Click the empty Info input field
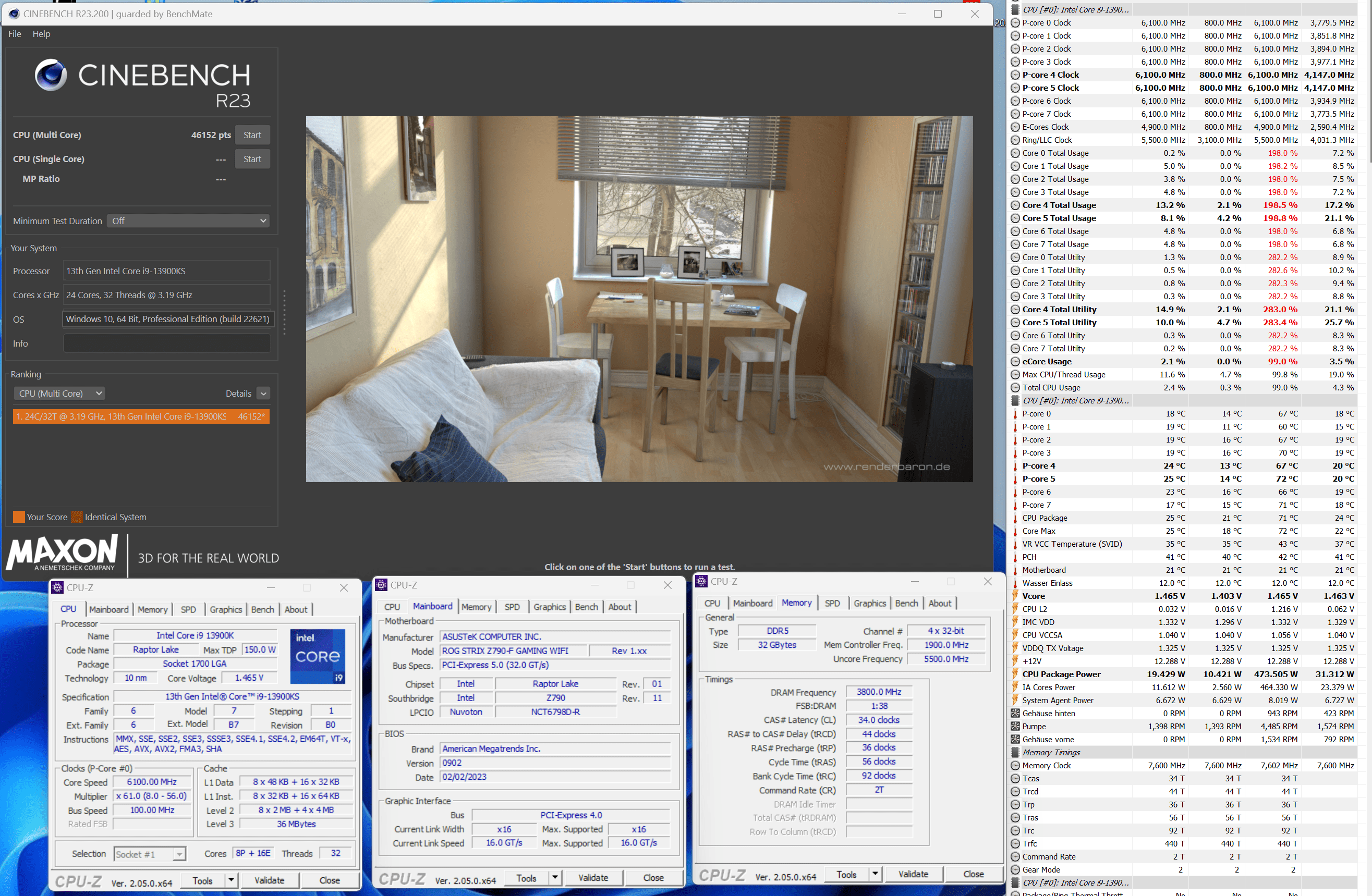The image size is (1372, 896). (x=166, y=343)
